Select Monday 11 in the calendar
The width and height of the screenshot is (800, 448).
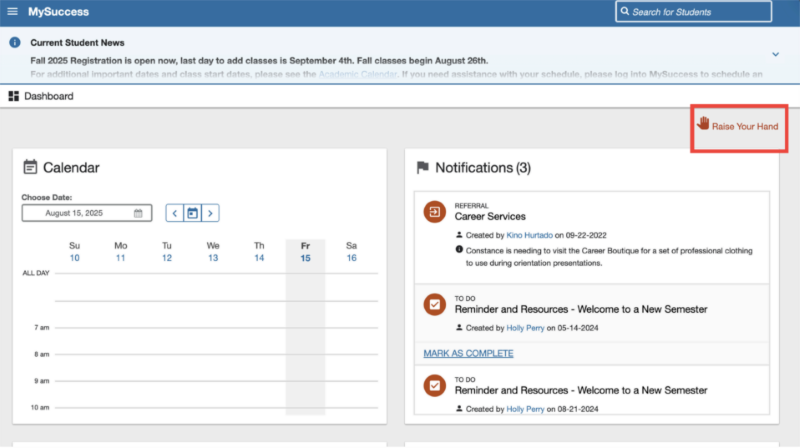(121, 258)
